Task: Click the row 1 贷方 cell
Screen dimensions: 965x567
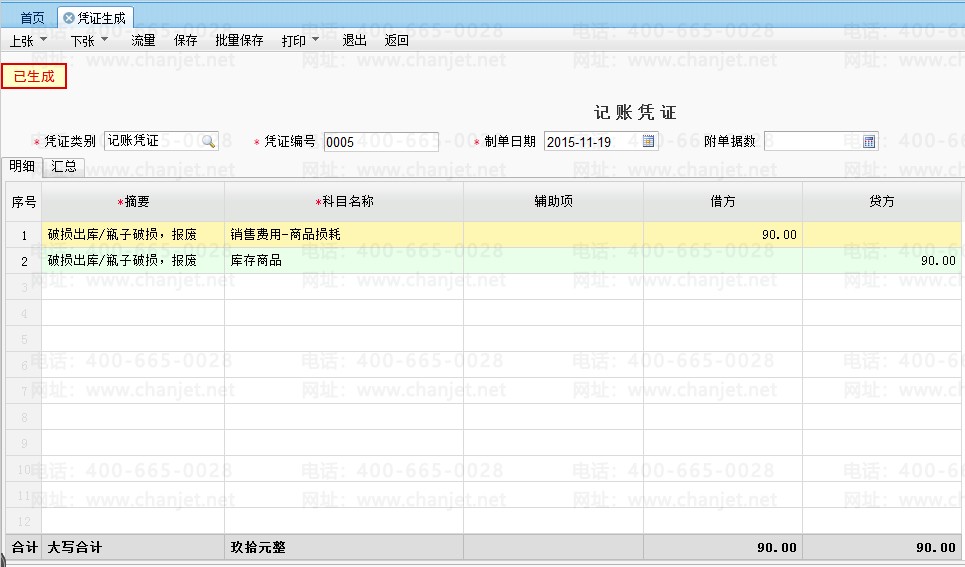Action: [x=881, y=235]
